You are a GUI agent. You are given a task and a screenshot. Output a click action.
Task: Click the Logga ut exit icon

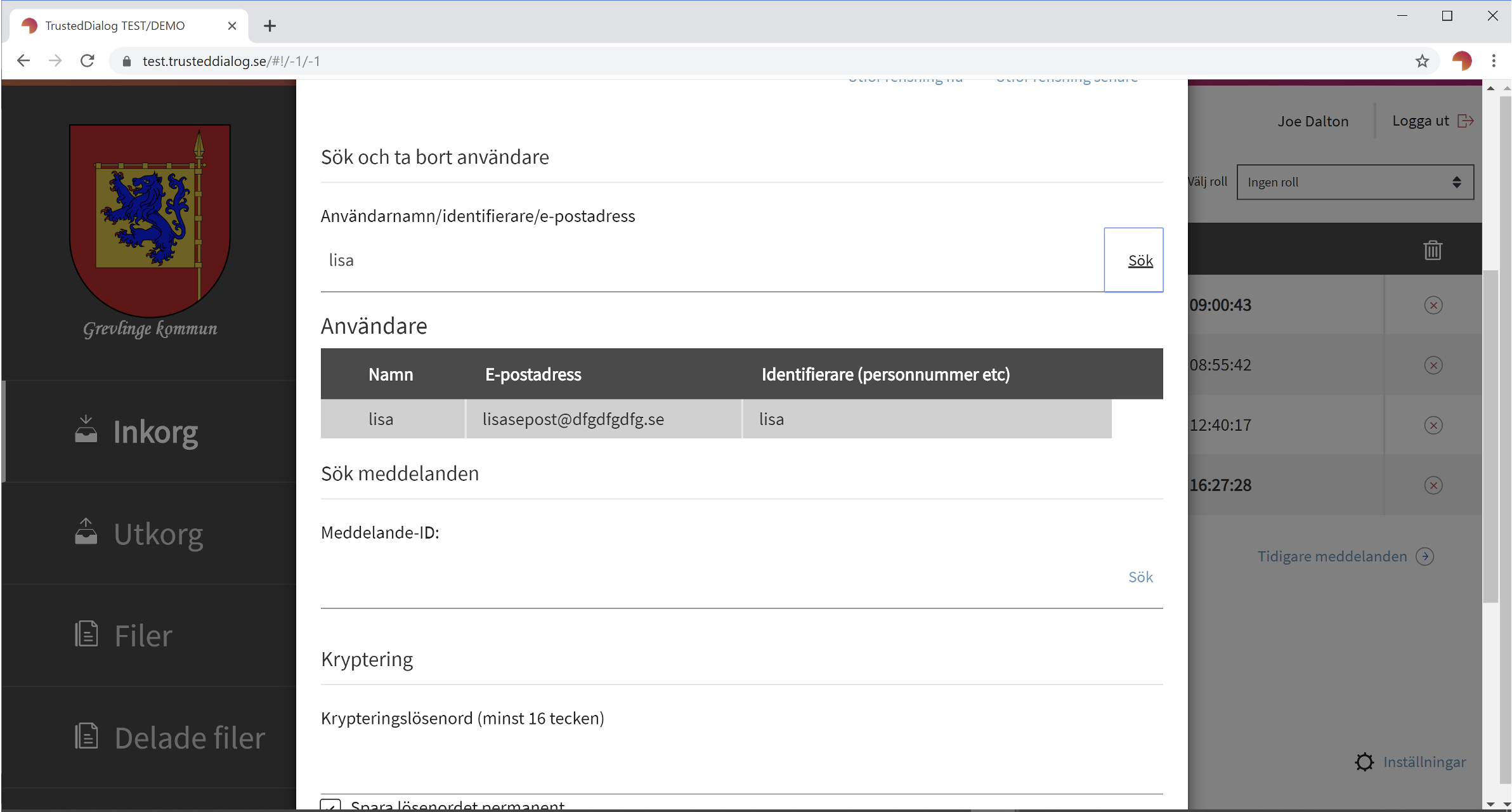(x=1465, y=121)
